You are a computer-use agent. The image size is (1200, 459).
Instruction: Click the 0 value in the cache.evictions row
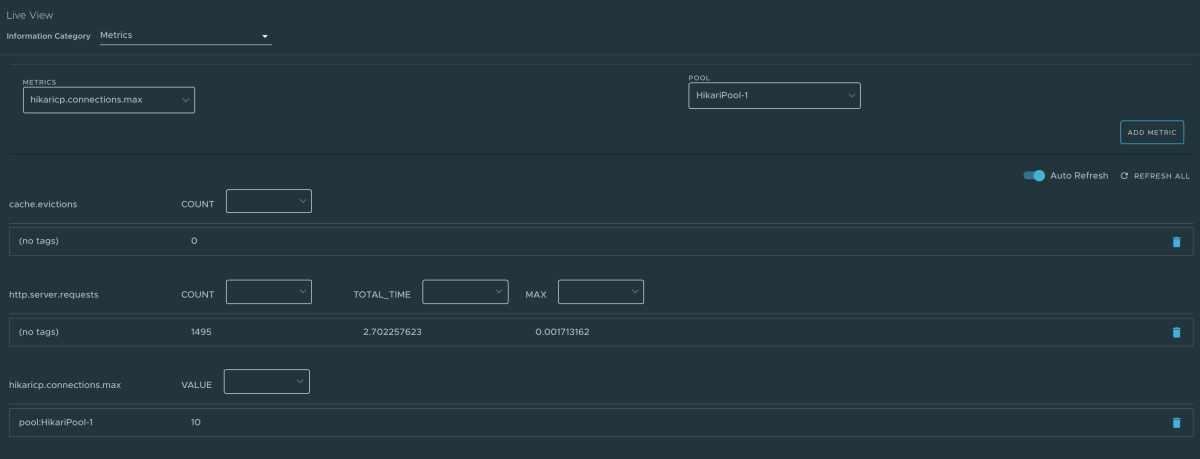point(194,242)
